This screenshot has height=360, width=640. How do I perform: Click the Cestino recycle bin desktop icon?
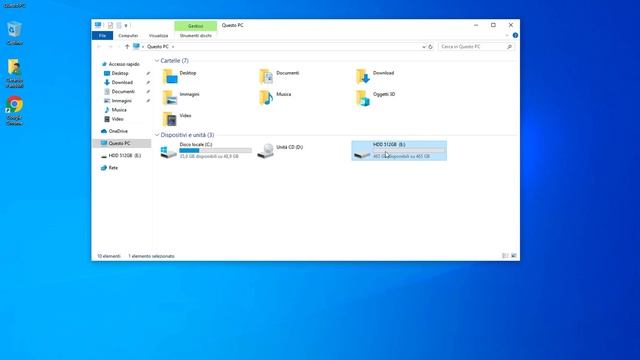(14, 30)
